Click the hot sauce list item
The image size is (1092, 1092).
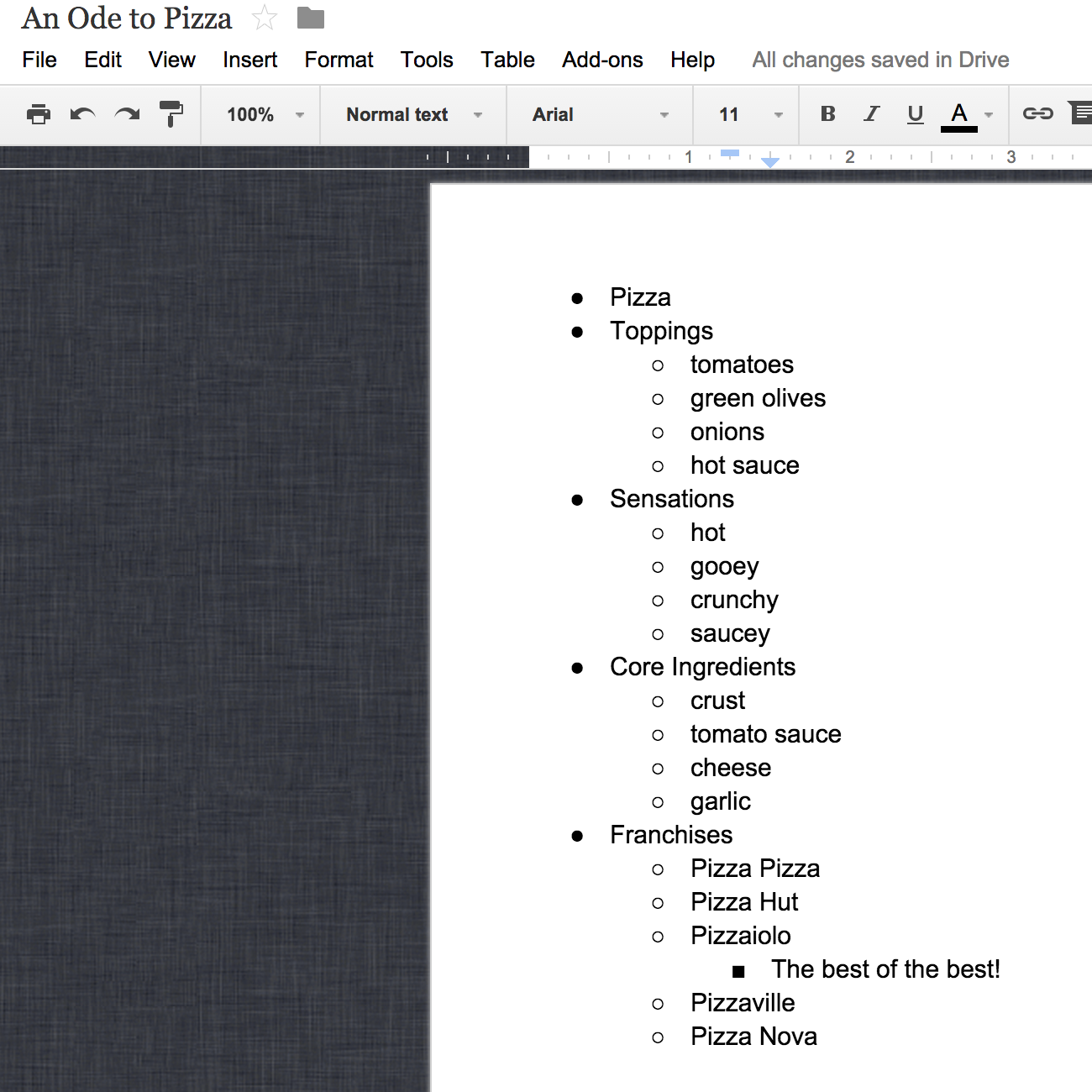pyautogui.click(x=745, y=465)
